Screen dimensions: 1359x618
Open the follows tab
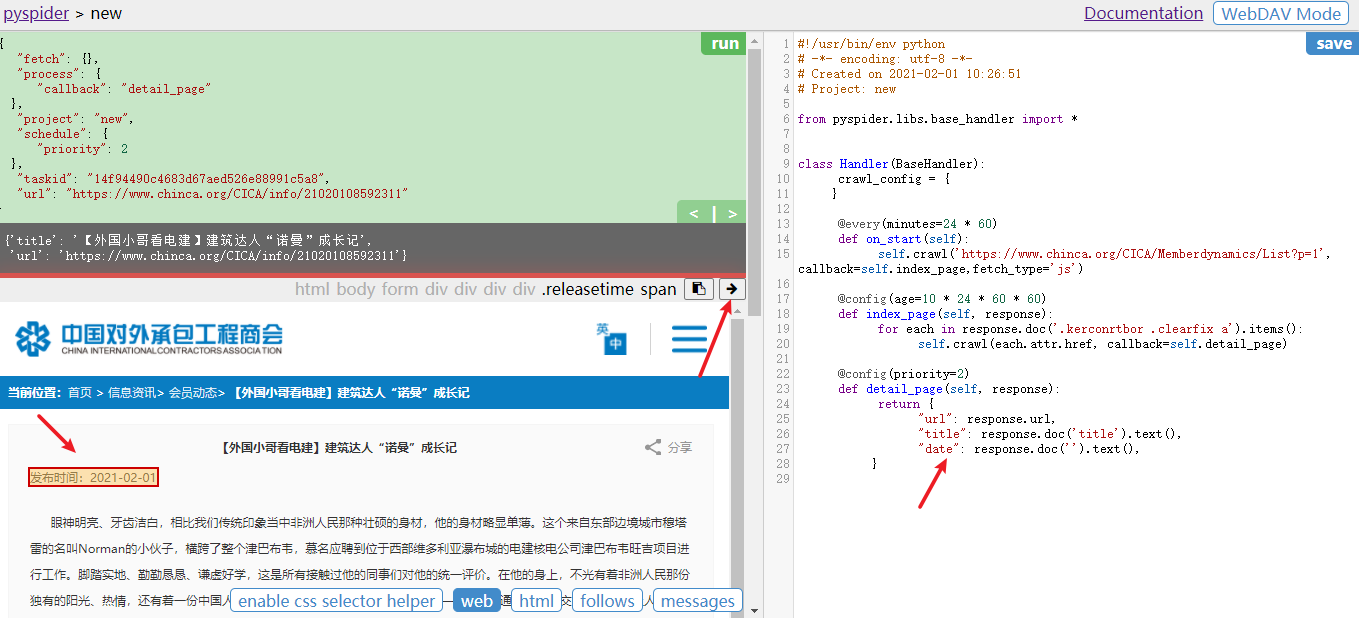click(607, 601)
